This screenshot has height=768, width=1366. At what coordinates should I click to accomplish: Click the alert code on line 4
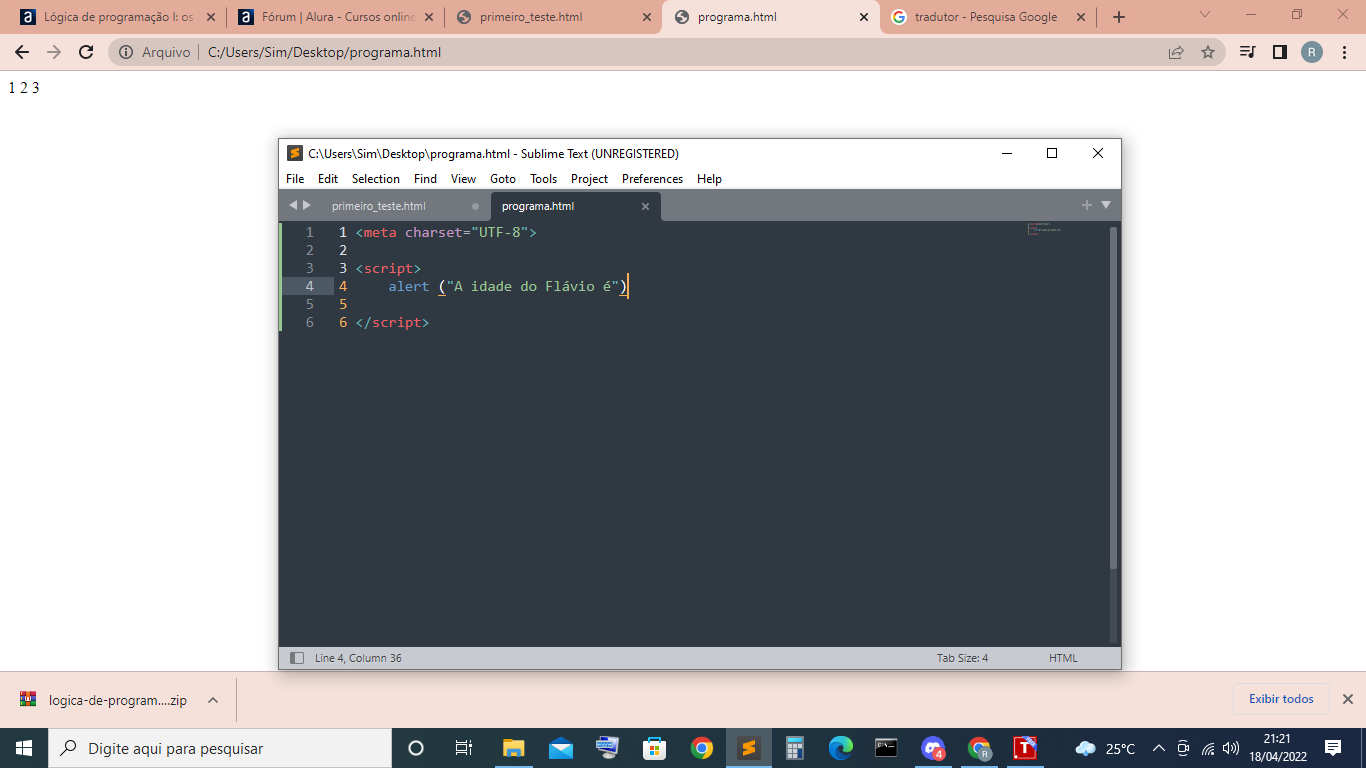click(x=508, y=286)
